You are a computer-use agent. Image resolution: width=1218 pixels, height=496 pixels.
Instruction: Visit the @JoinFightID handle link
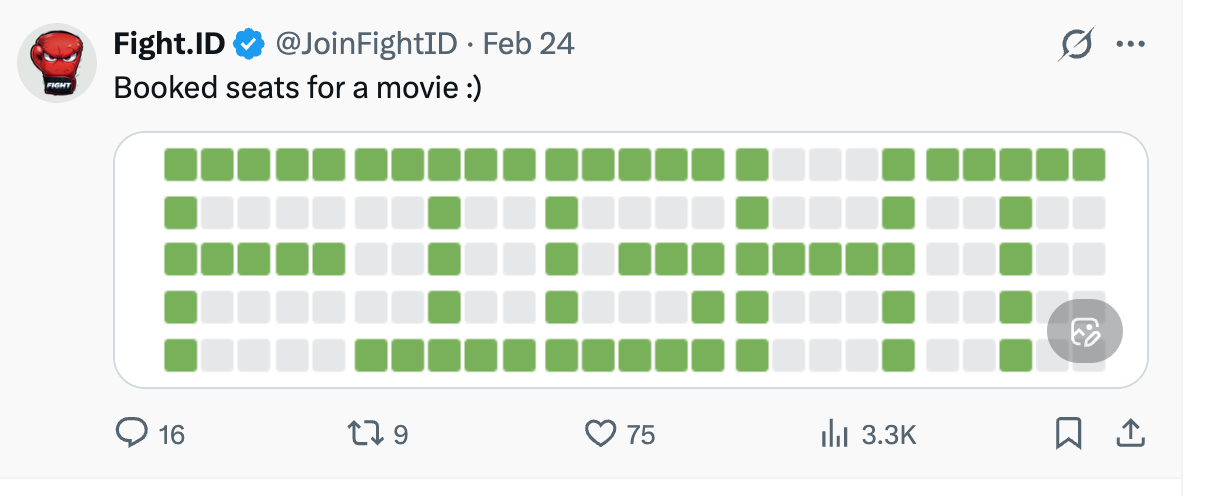point(367,44)
